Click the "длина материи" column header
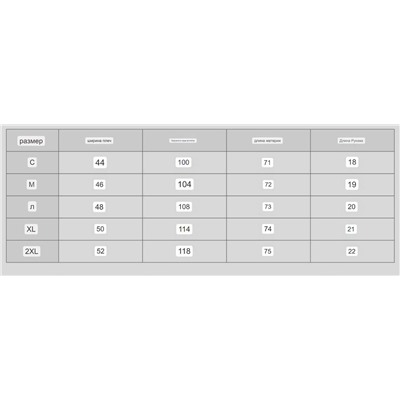Screen dimensions: 400x400 268,141
